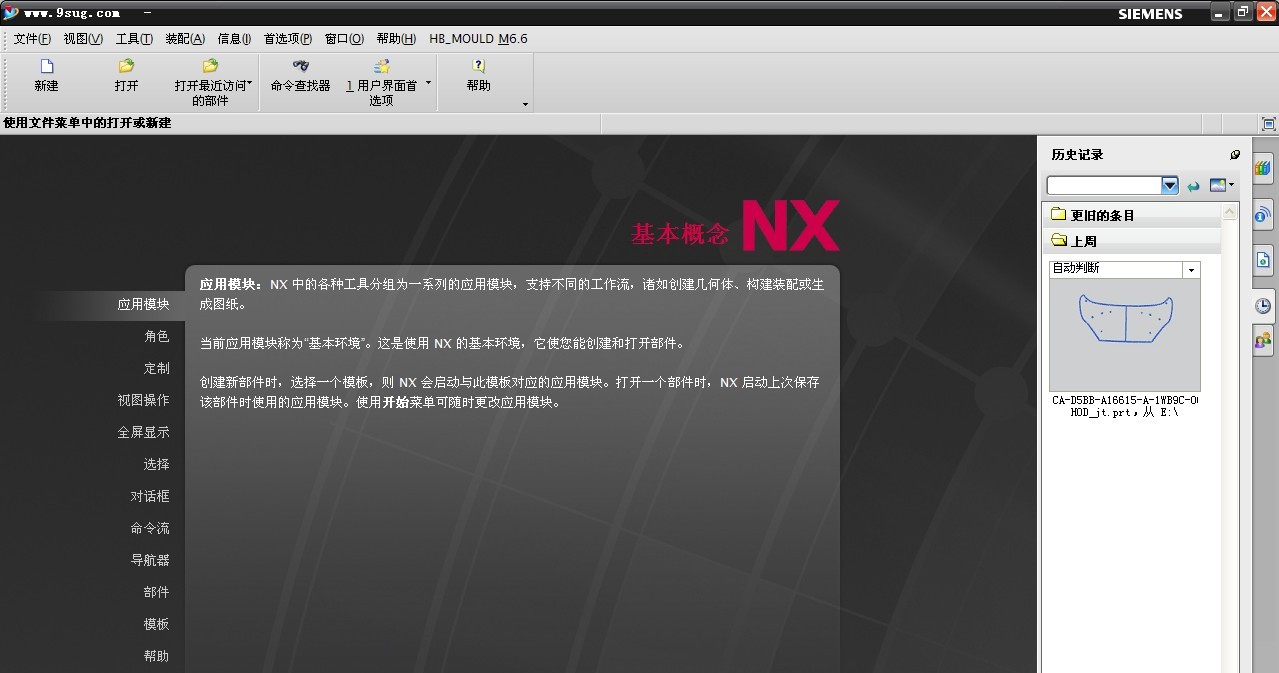Click the CA-D5BB-A16615 part file name
This screenshot has height=673, width=1279.
1125,406
